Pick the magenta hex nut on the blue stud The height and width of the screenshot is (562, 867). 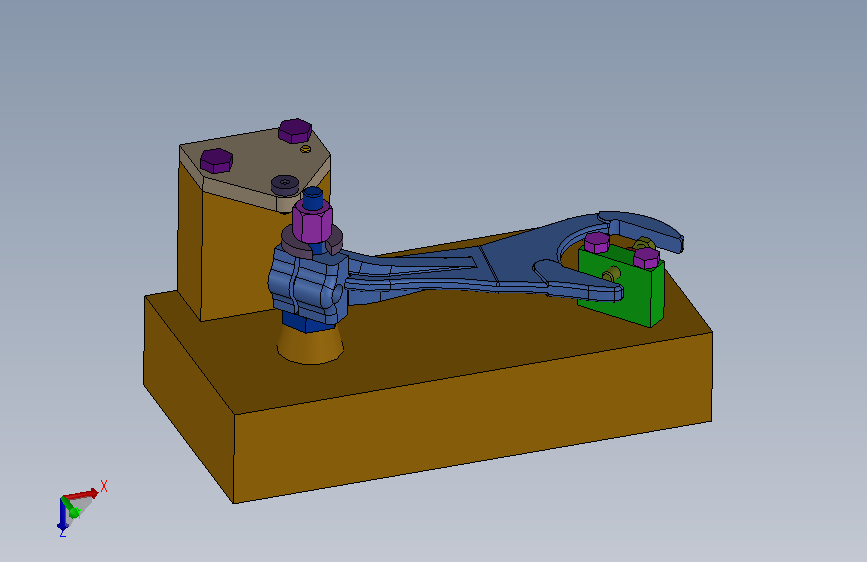pyautogui.click(x=312, y=221)
